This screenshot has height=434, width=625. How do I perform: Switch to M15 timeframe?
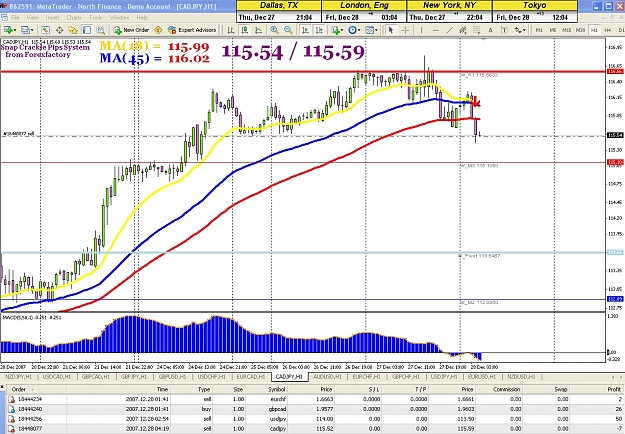[x=566, y=30]
